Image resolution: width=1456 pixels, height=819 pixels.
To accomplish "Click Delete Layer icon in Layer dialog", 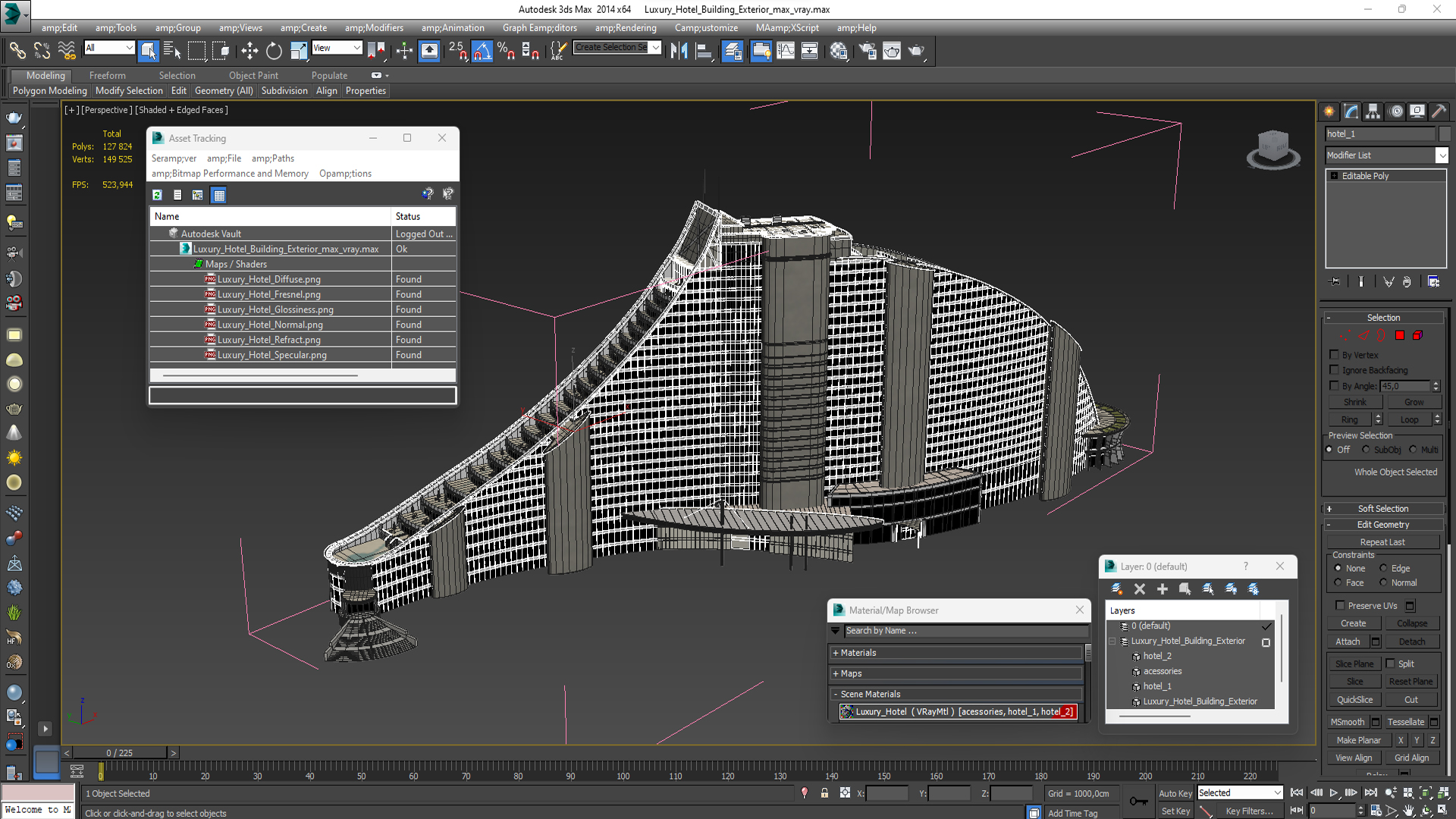I will coord(1139,588).
